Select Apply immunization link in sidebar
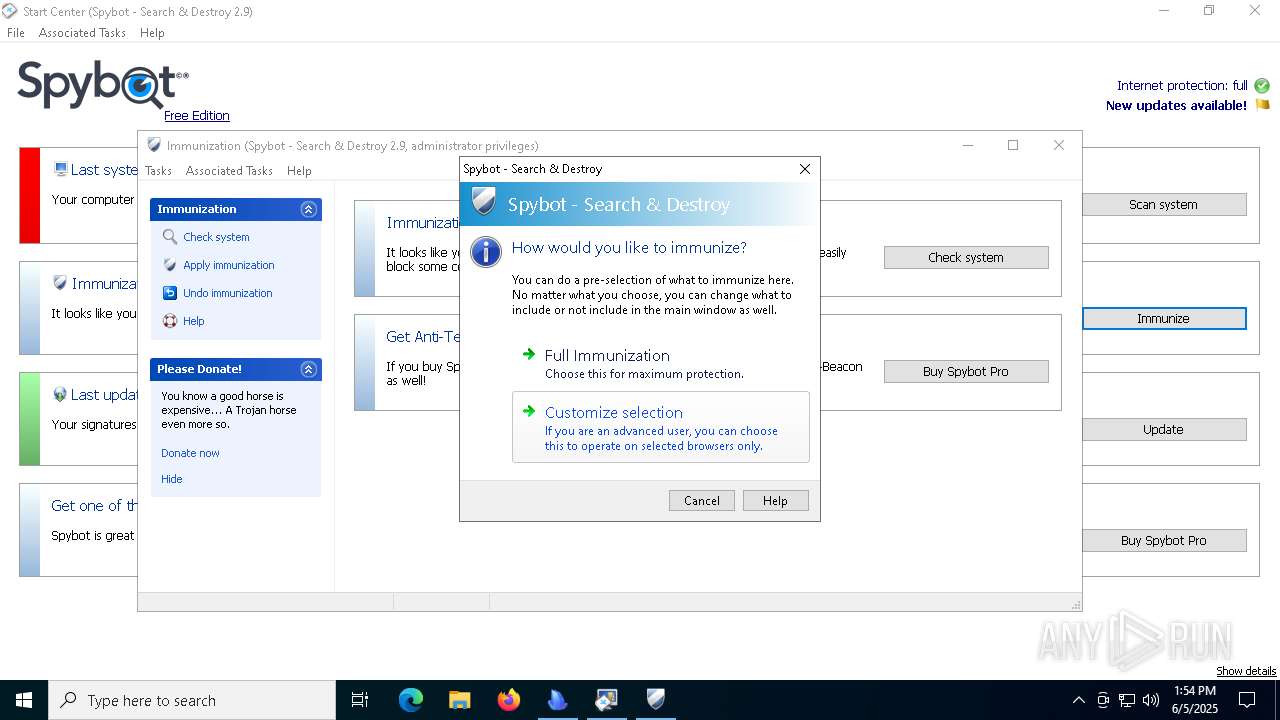Screen dimensions: 1280x720 [x=228, y=265]
